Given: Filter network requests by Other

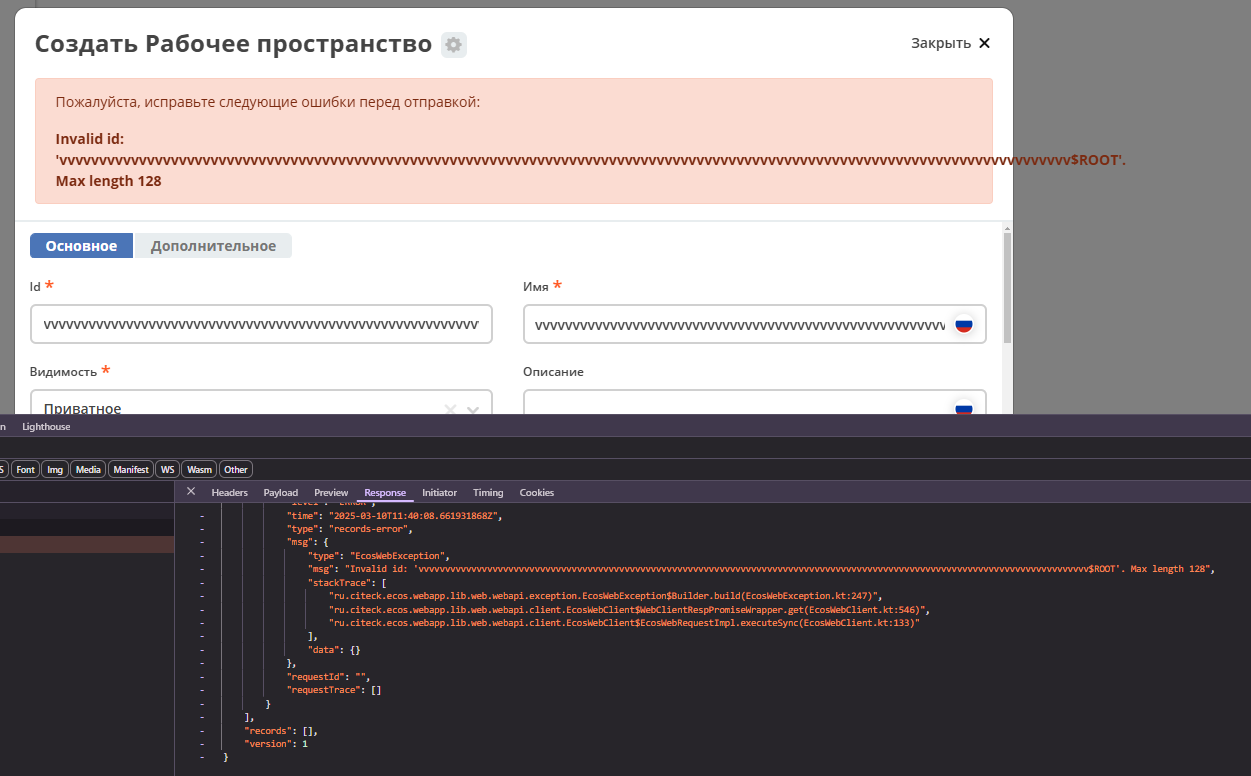Looking at the screenshot, I should [x=236, y=469].
